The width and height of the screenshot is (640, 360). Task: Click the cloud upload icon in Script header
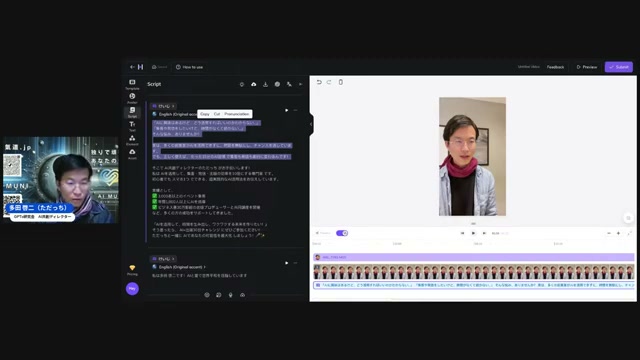click(x=253, y=84)
